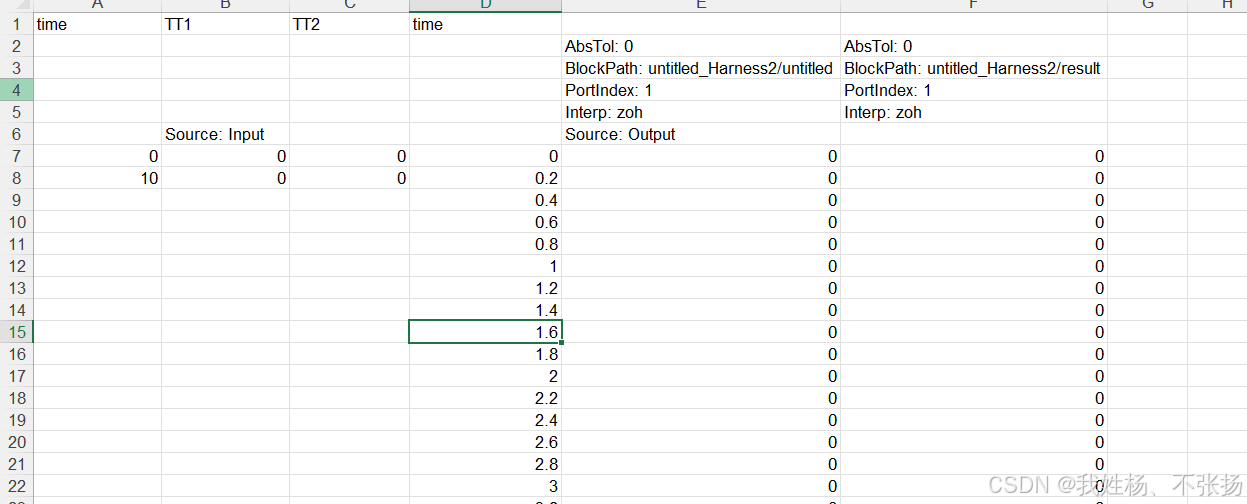The image size is (1247, 504).
Task: Click active cell D15 with 1.6
Action: (x=485, y=332)
